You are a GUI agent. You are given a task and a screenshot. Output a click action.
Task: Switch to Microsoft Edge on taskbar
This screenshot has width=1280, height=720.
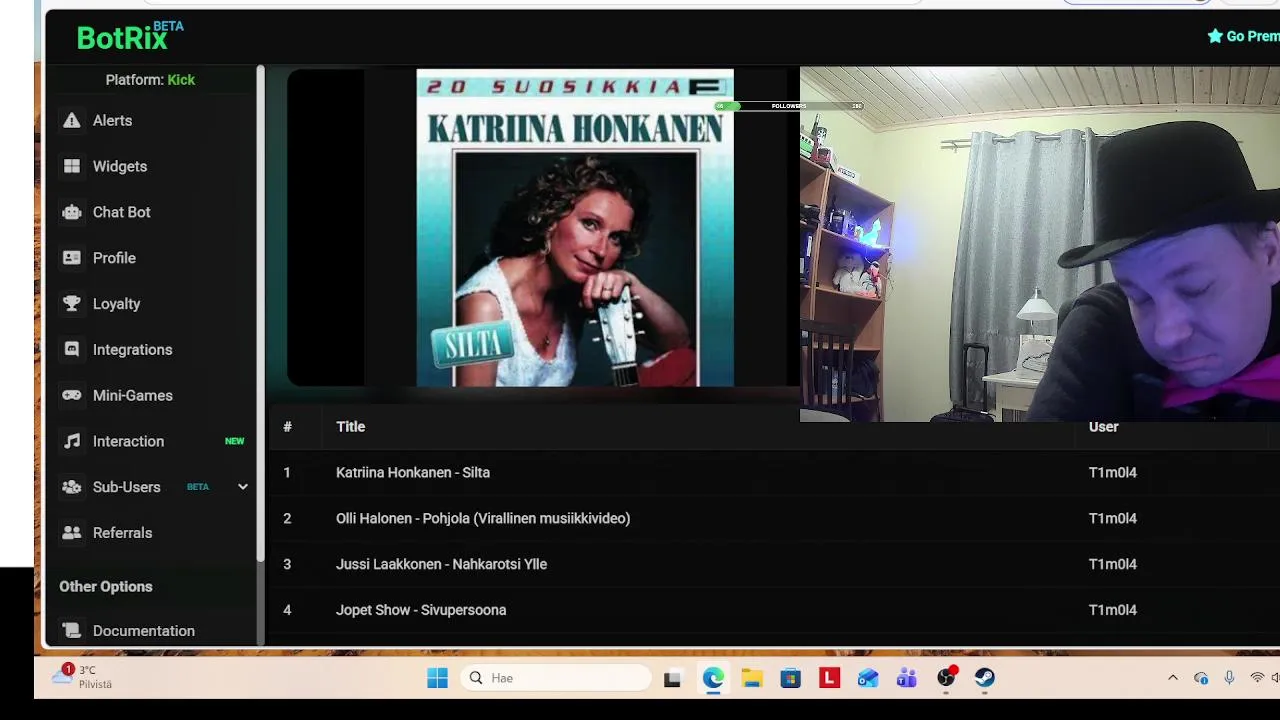tap(712, 678)
